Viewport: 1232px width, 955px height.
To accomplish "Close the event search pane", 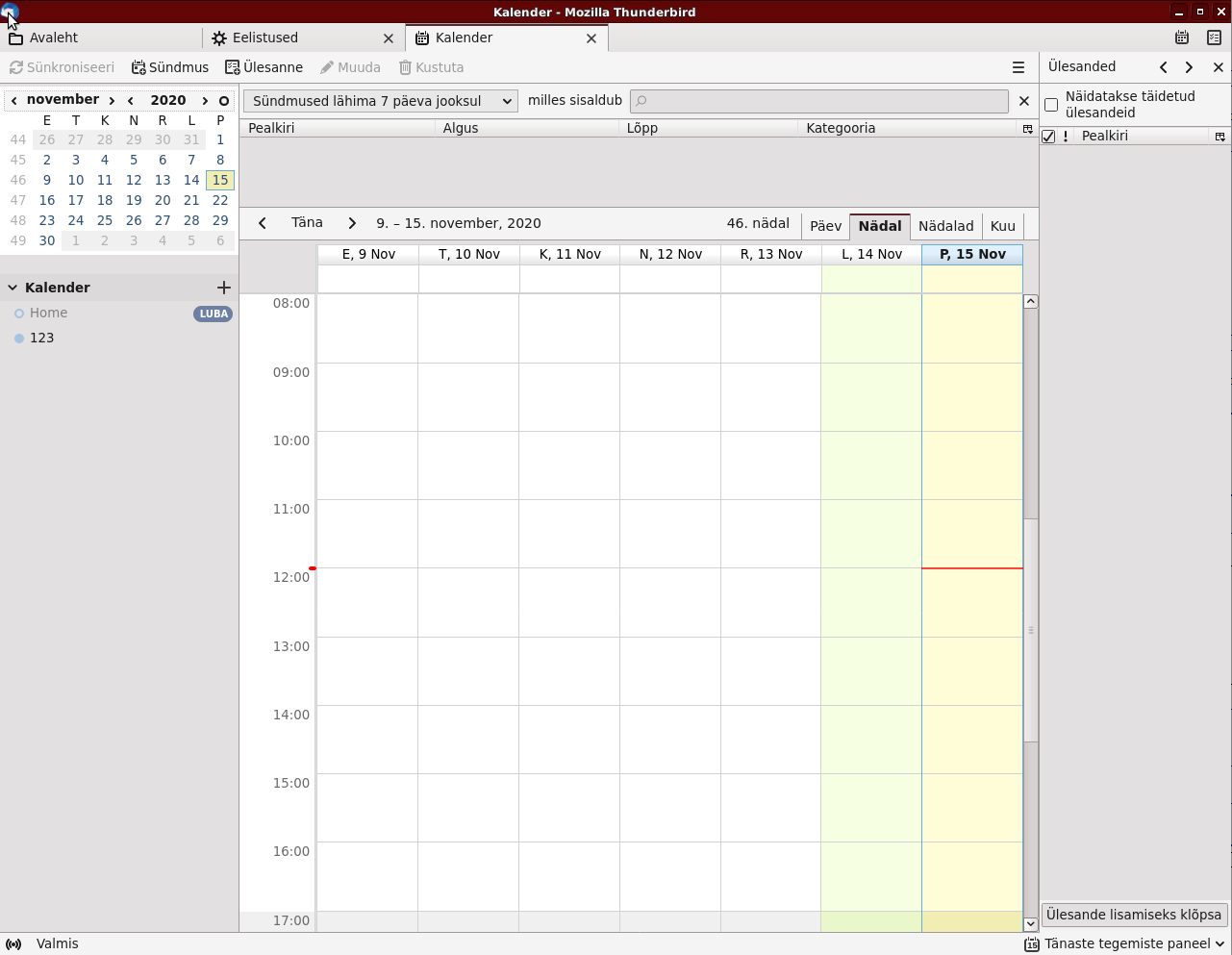I will [x=1024, y=101].
